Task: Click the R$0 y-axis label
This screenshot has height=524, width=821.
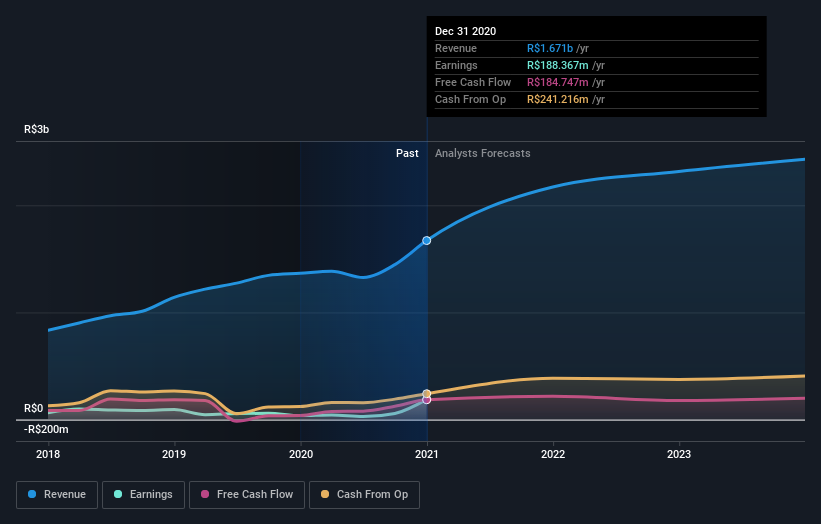Action: (34, 408)
